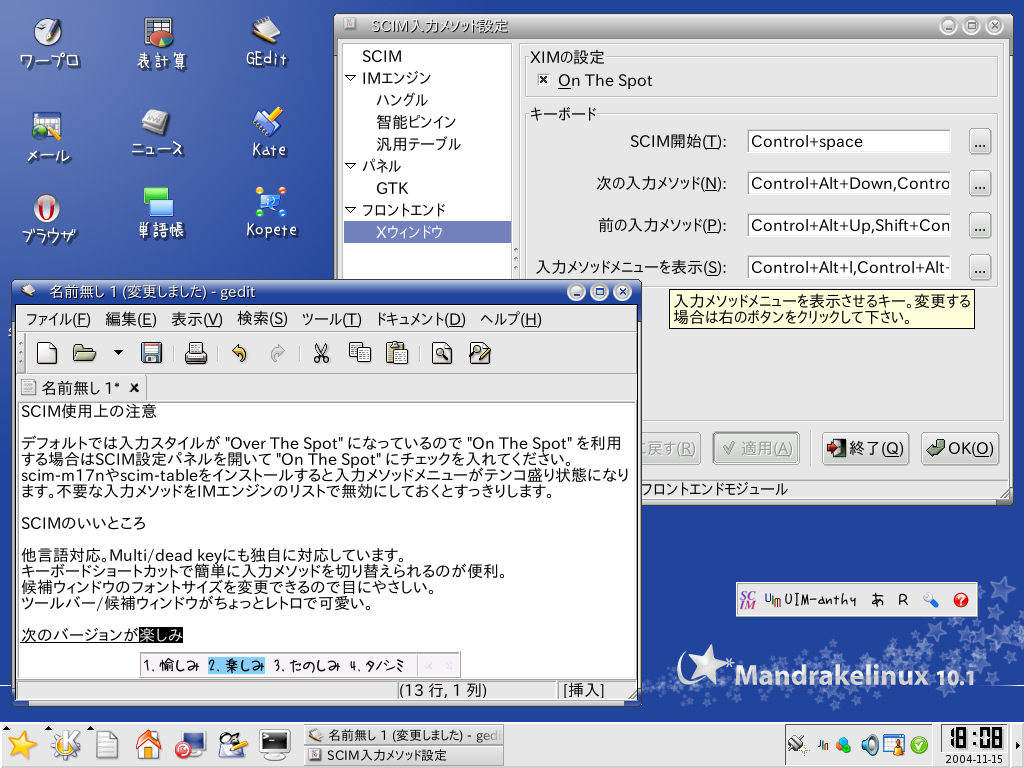
Task: Collapse the IMエンジン tree node
Action: coord(351,78)
